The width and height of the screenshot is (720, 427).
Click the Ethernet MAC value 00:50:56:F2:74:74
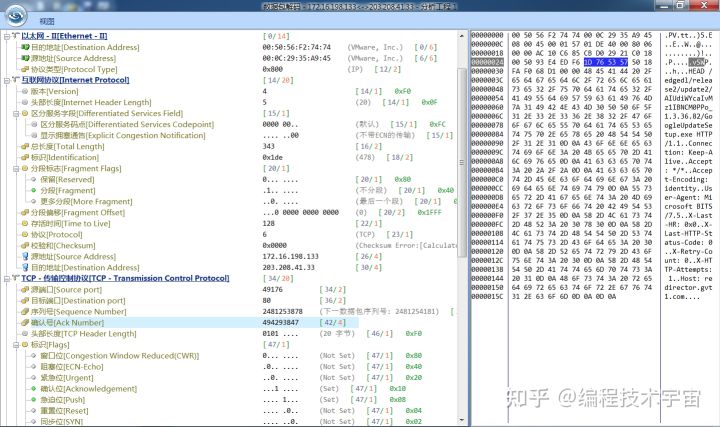point(296,47)
